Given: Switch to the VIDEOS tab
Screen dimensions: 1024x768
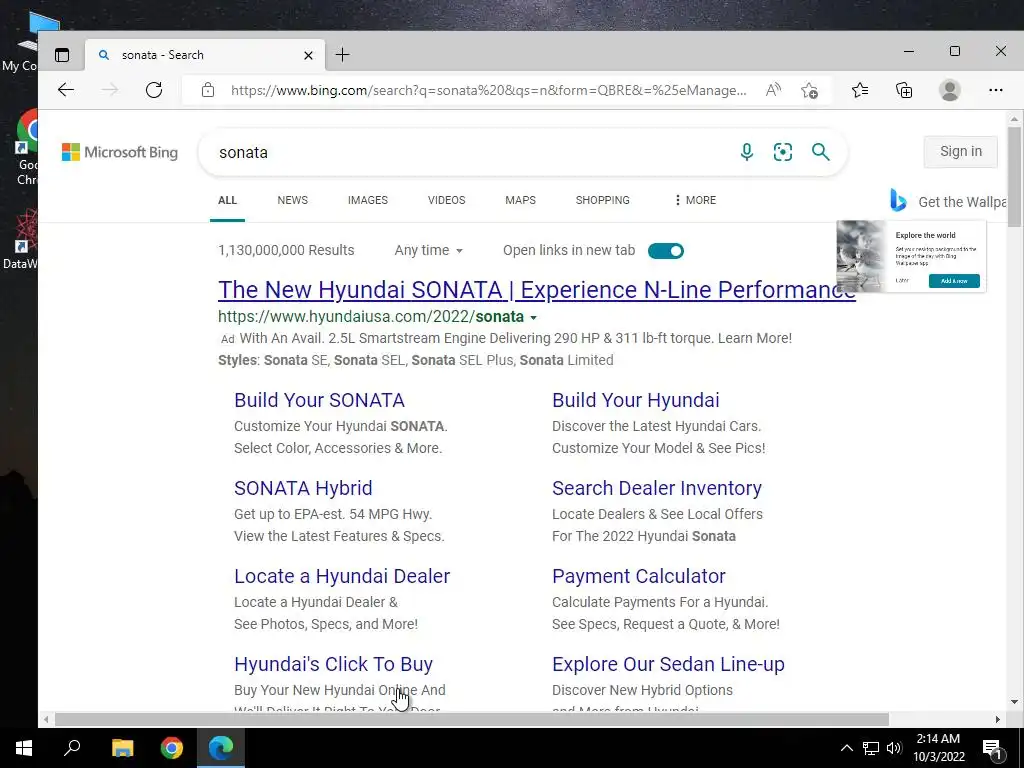Looking at the screenshot, I should tap(447, 200).
